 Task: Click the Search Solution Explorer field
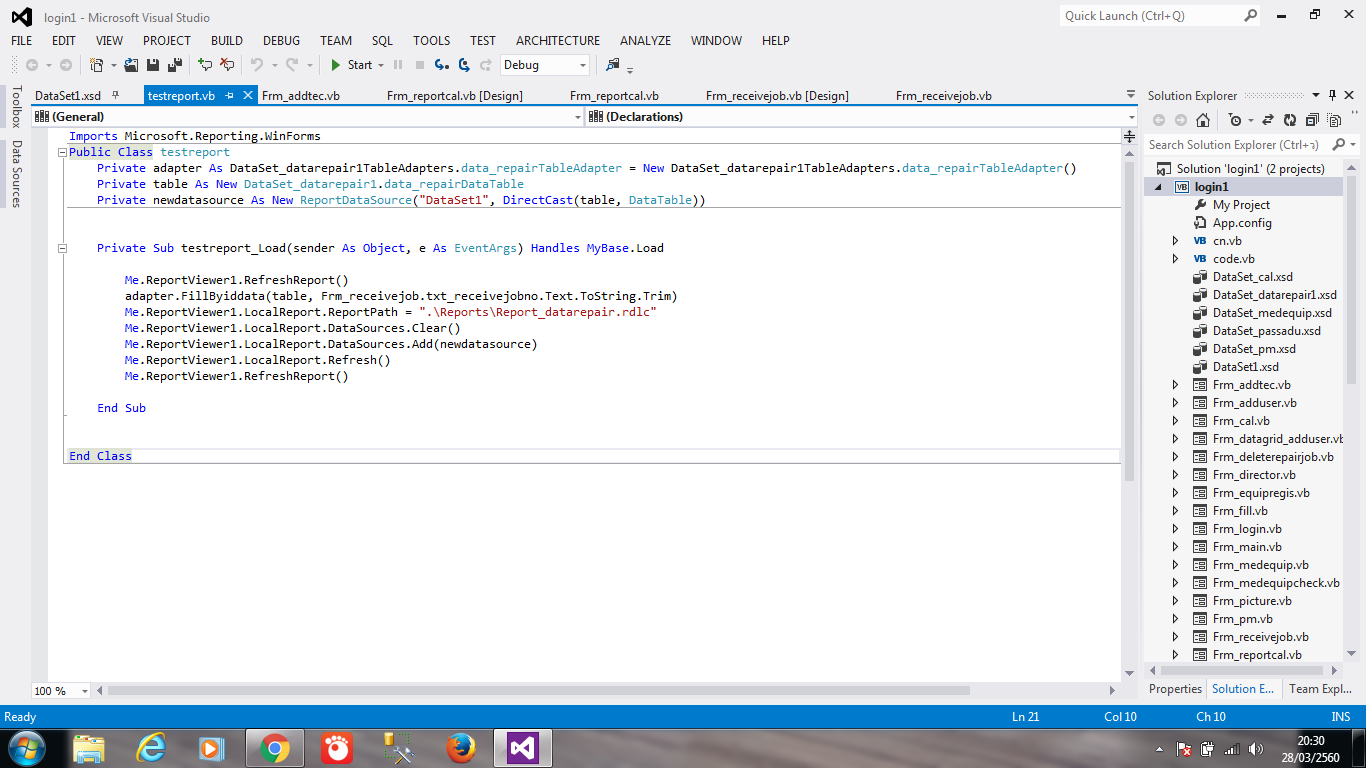pyautogui.click(x=1238, y=145)
